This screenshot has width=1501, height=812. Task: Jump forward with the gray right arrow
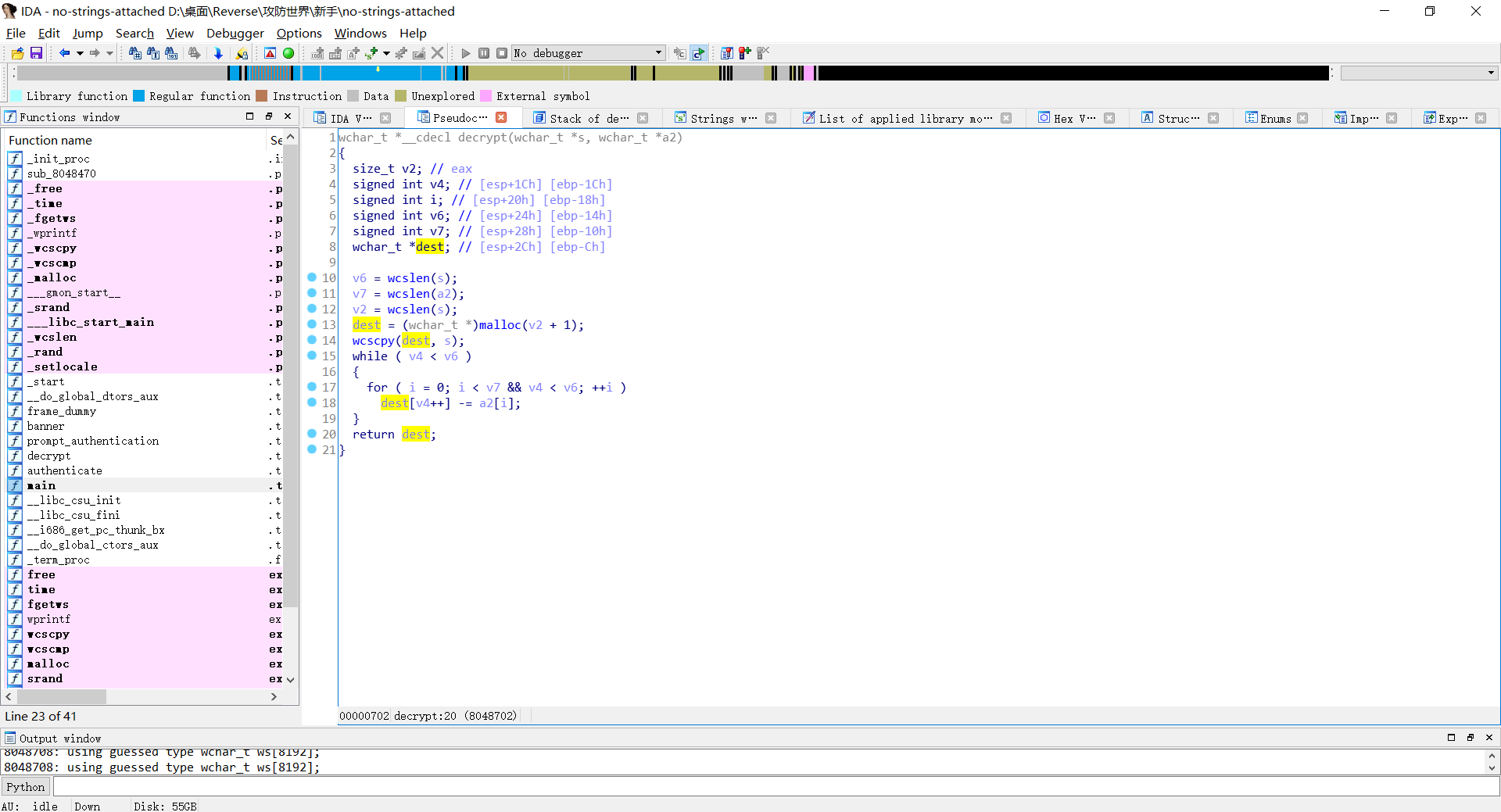click(95, 53)
